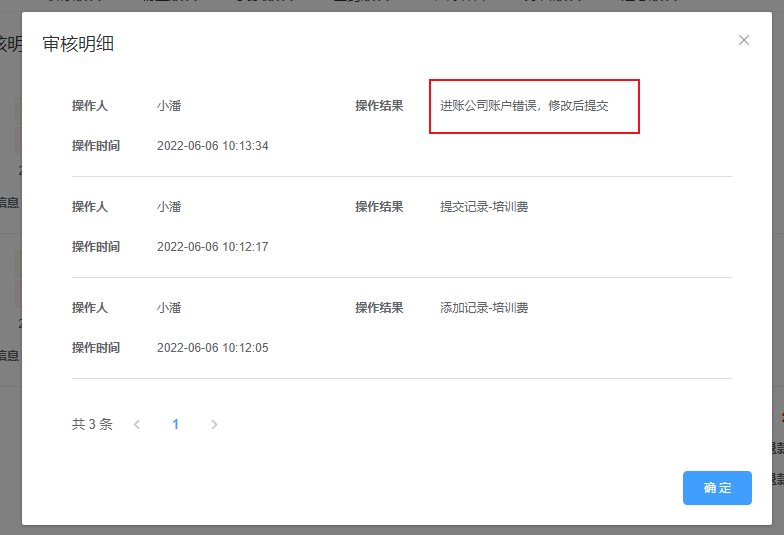This screenshot has width=784, height=535.
Task: Click the timestamp 2022-06-06 10:12:17
Action: coord(212,247)
